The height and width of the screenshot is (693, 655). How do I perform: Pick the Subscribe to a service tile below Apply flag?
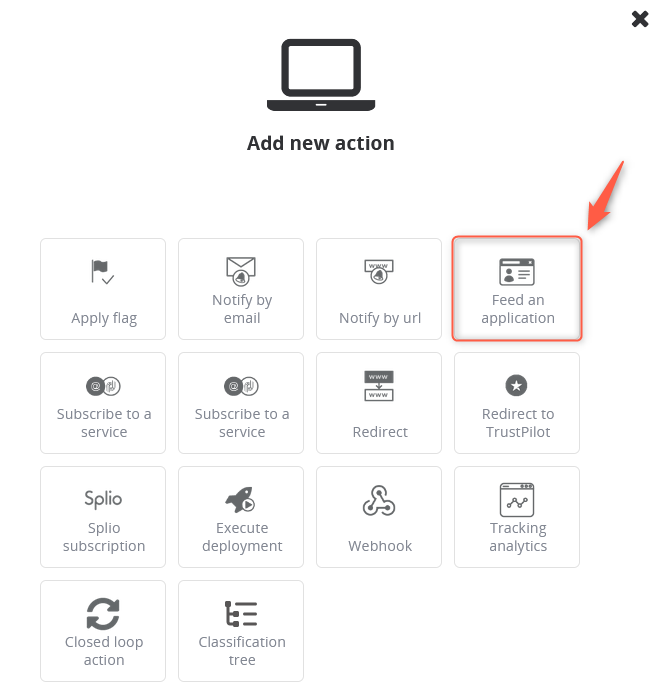pyautogui.click(x=103, y=403)
